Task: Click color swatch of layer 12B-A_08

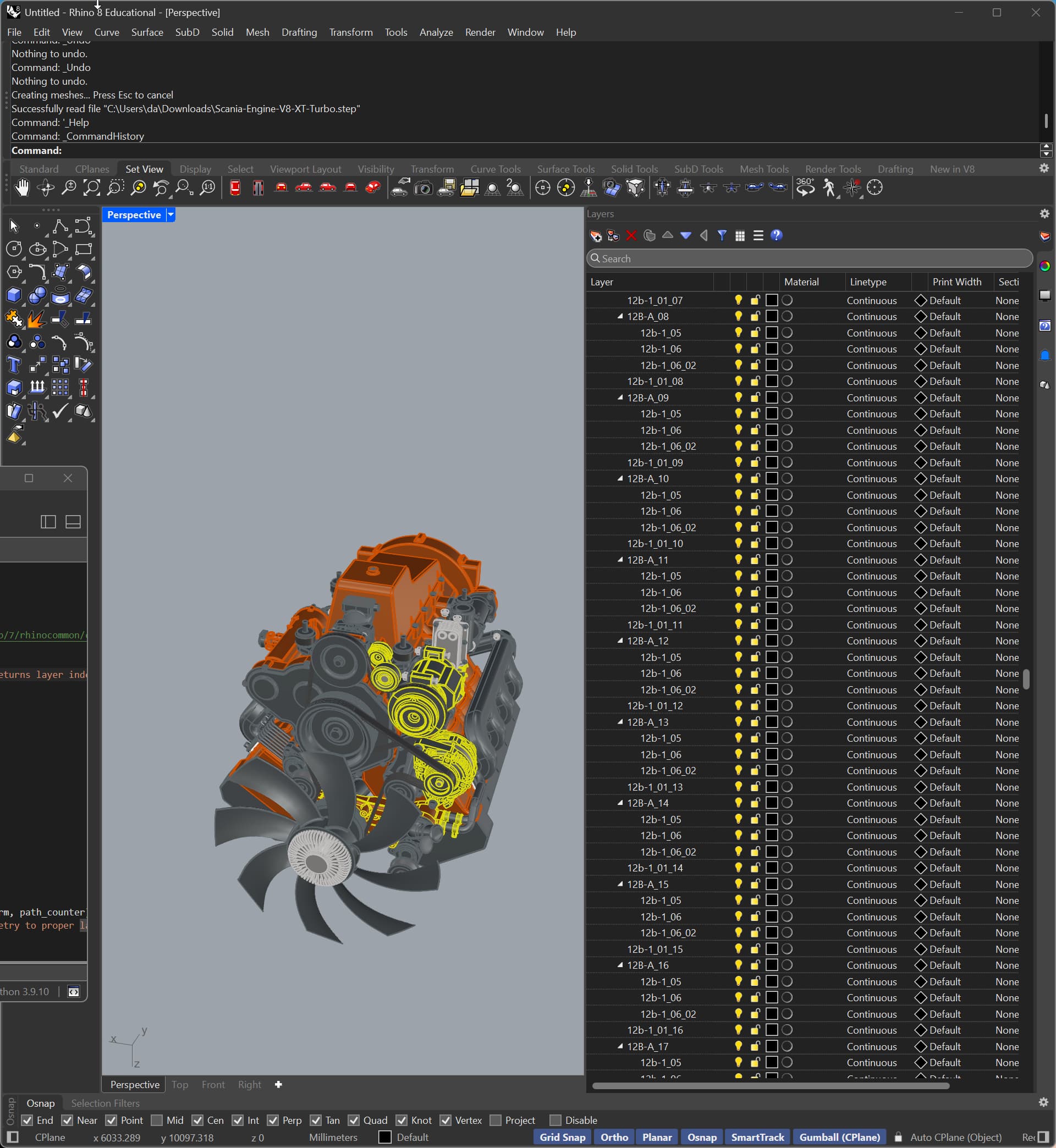Action: [x=772, y=316]
